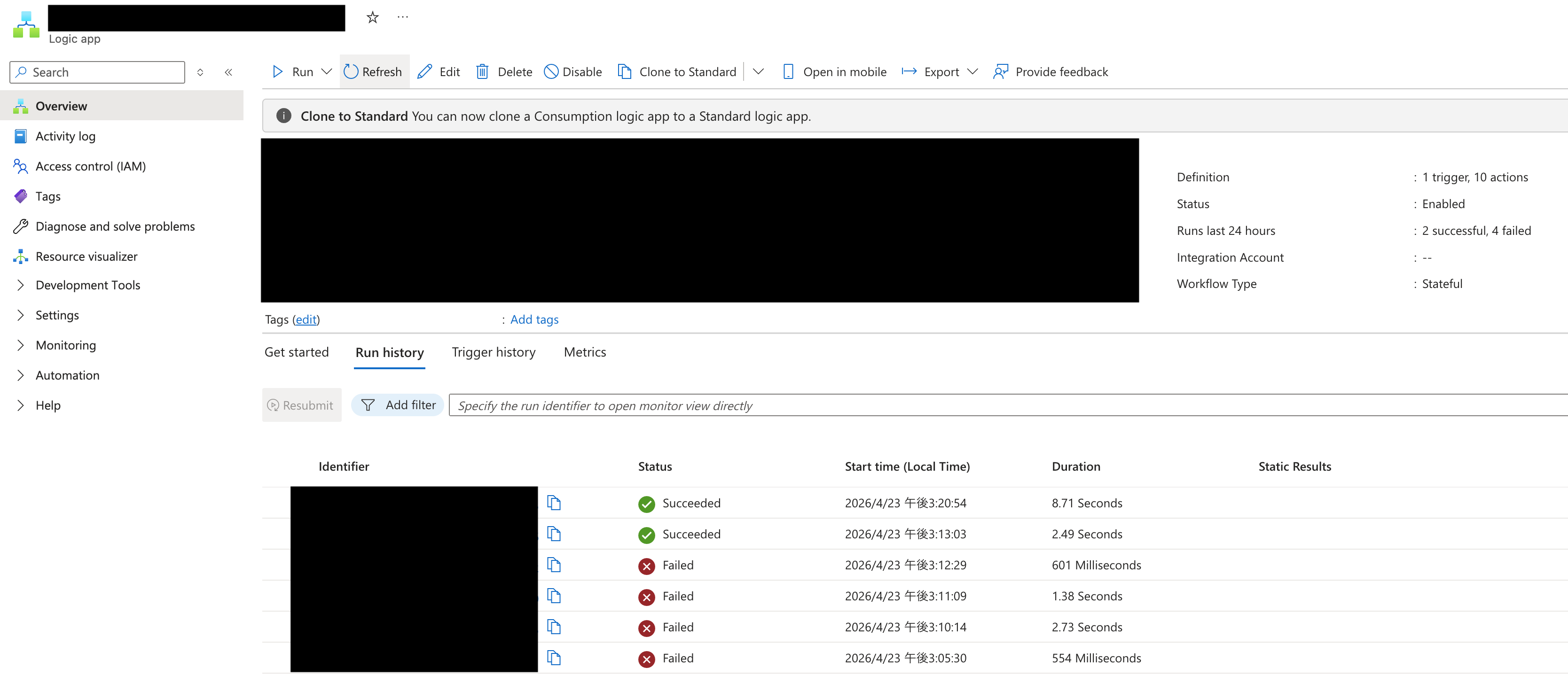
Task: Switch to Trigger history tab
Action: pos(494,352)
